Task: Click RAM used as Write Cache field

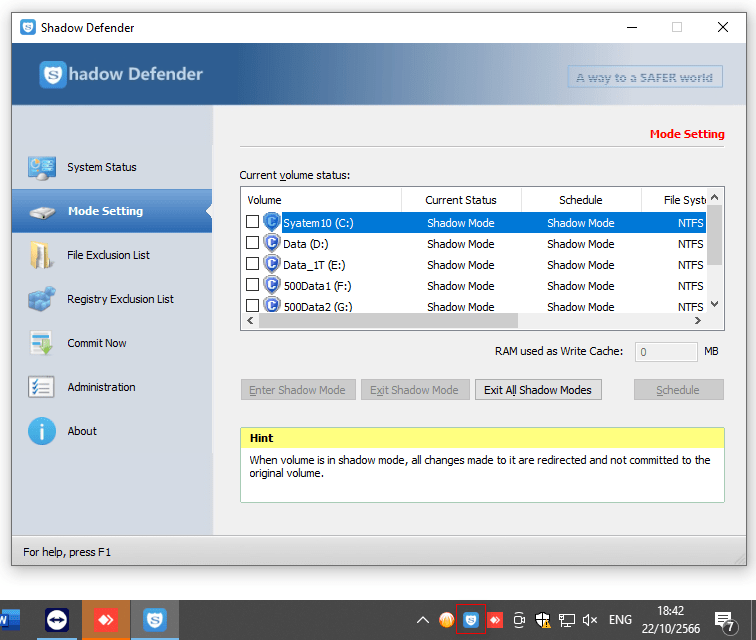Action: click(665, 352)
